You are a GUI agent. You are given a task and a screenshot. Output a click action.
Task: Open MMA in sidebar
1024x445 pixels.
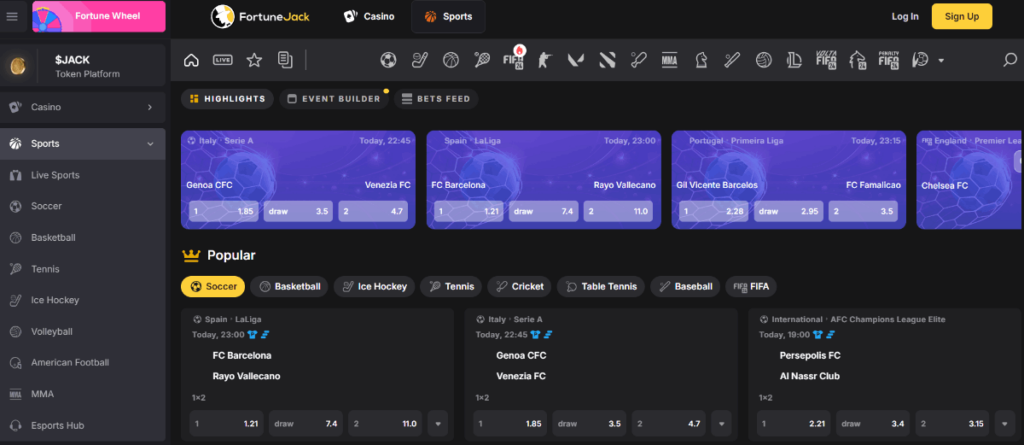[x=82, y=394]
